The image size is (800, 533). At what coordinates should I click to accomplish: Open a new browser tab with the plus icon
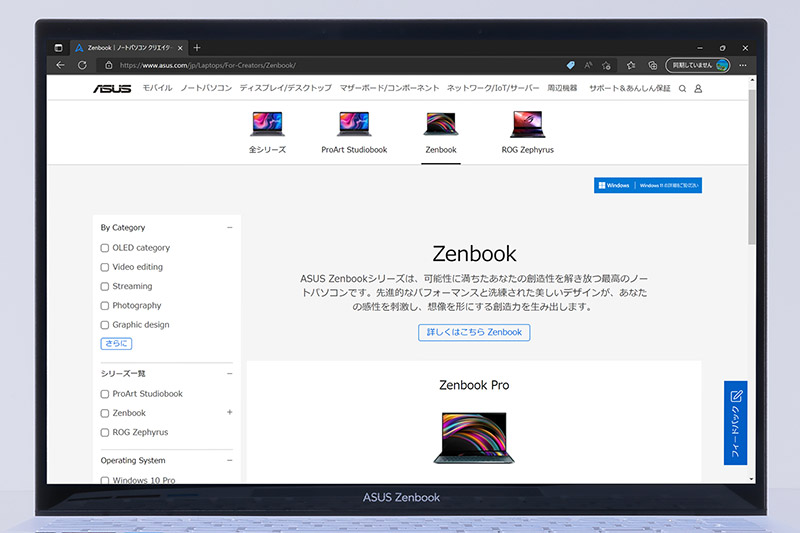coord(197,47)
